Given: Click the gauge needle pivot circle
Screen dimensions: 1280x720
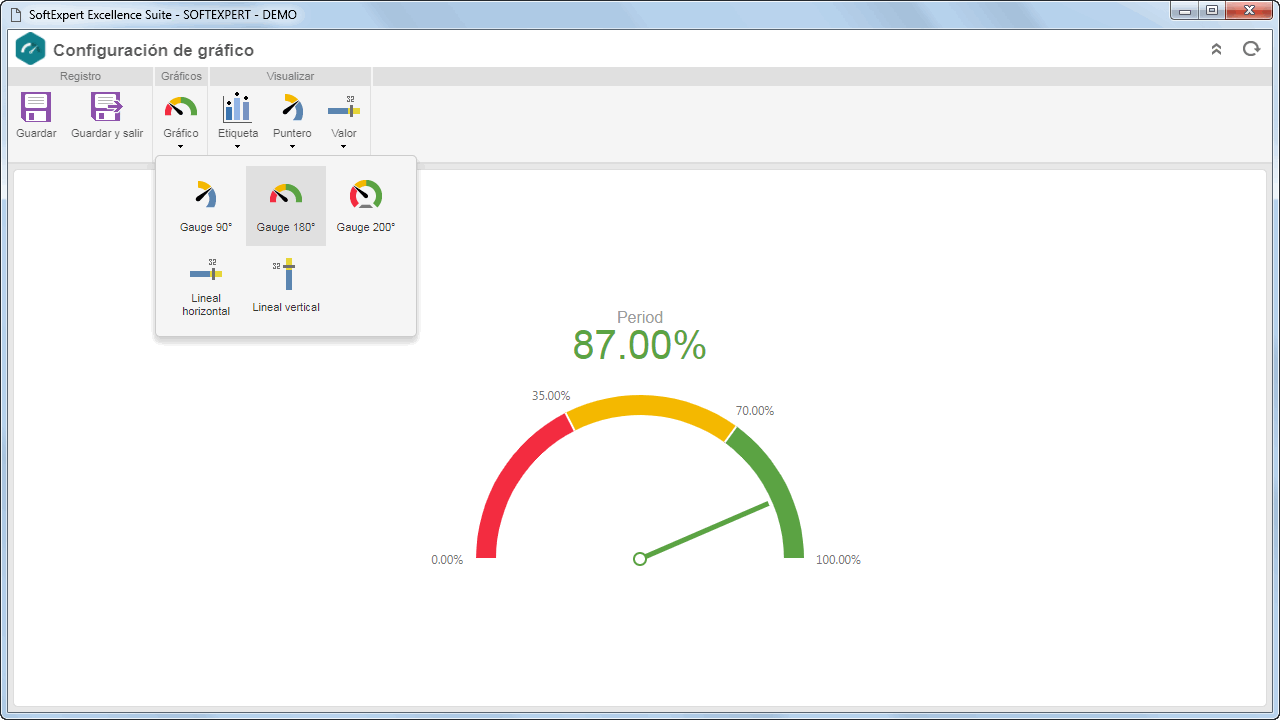Looking at the screenshot, I should (x=640, y=559).
